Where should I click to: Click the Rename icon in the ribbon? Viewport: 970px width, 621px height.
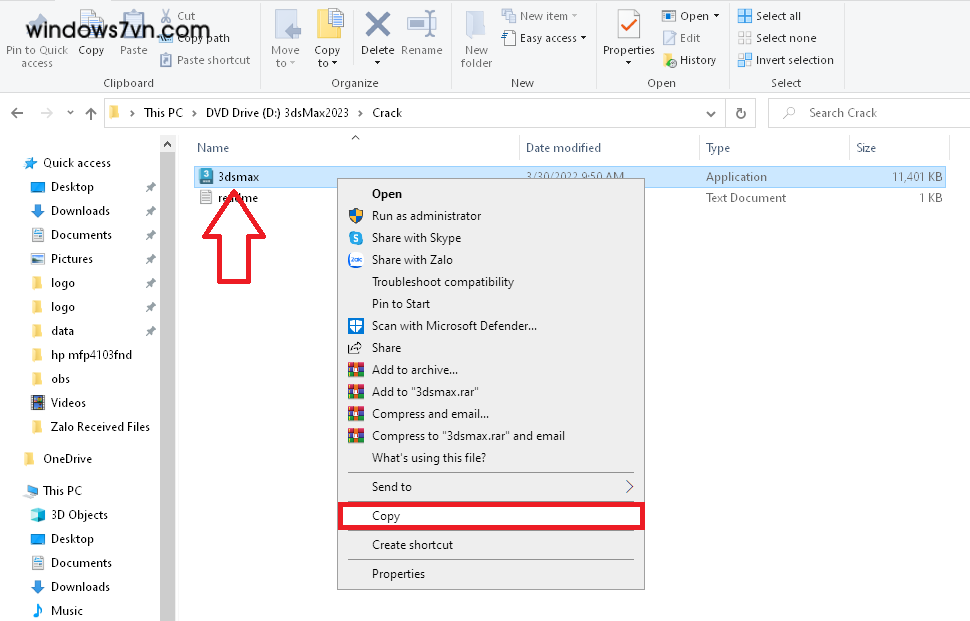(421, 34)
